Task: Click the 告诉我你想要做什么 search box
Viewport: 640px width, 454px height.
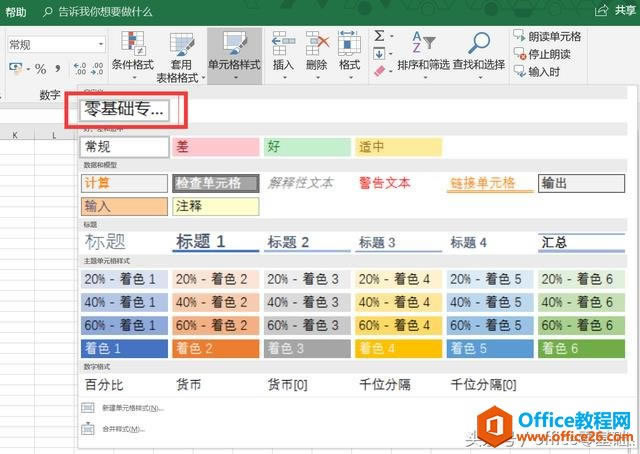Action: click(x=105, y=11)
